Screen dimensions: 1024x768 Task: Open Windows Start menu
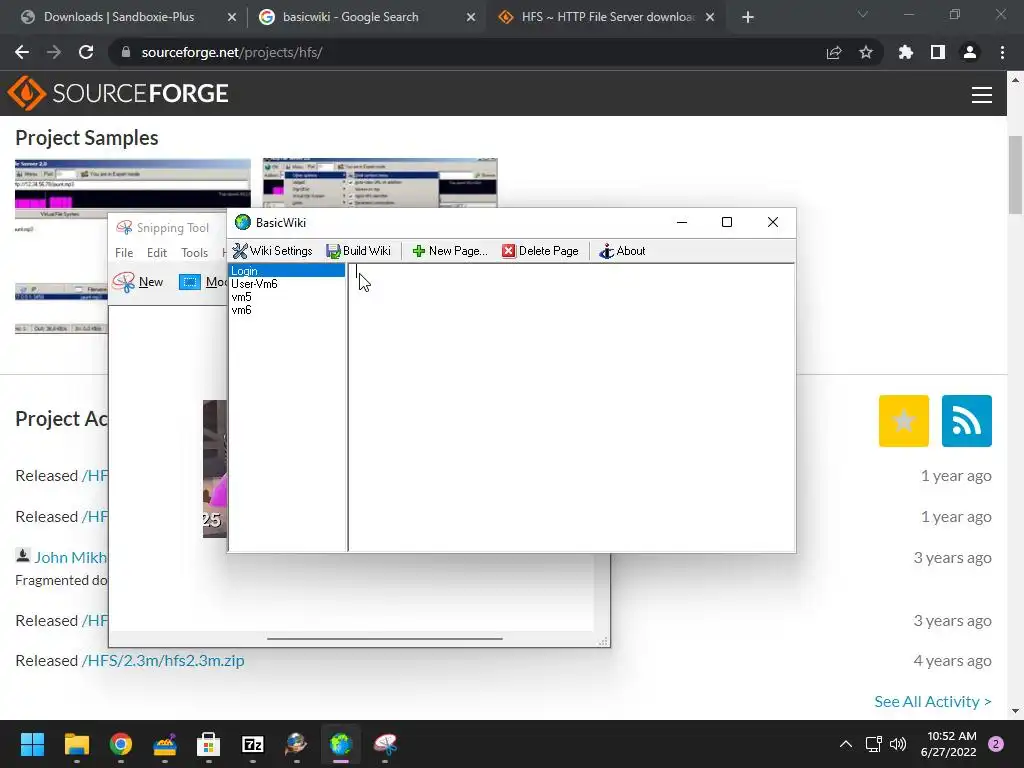tap(32, 744)
